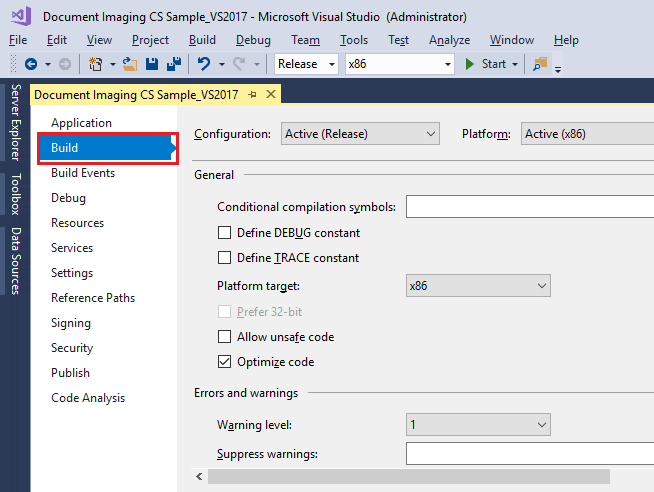This screenshot has height=492, width=654.
Task: Enable Define DEBUG constant checkbox
Action: 224,233
